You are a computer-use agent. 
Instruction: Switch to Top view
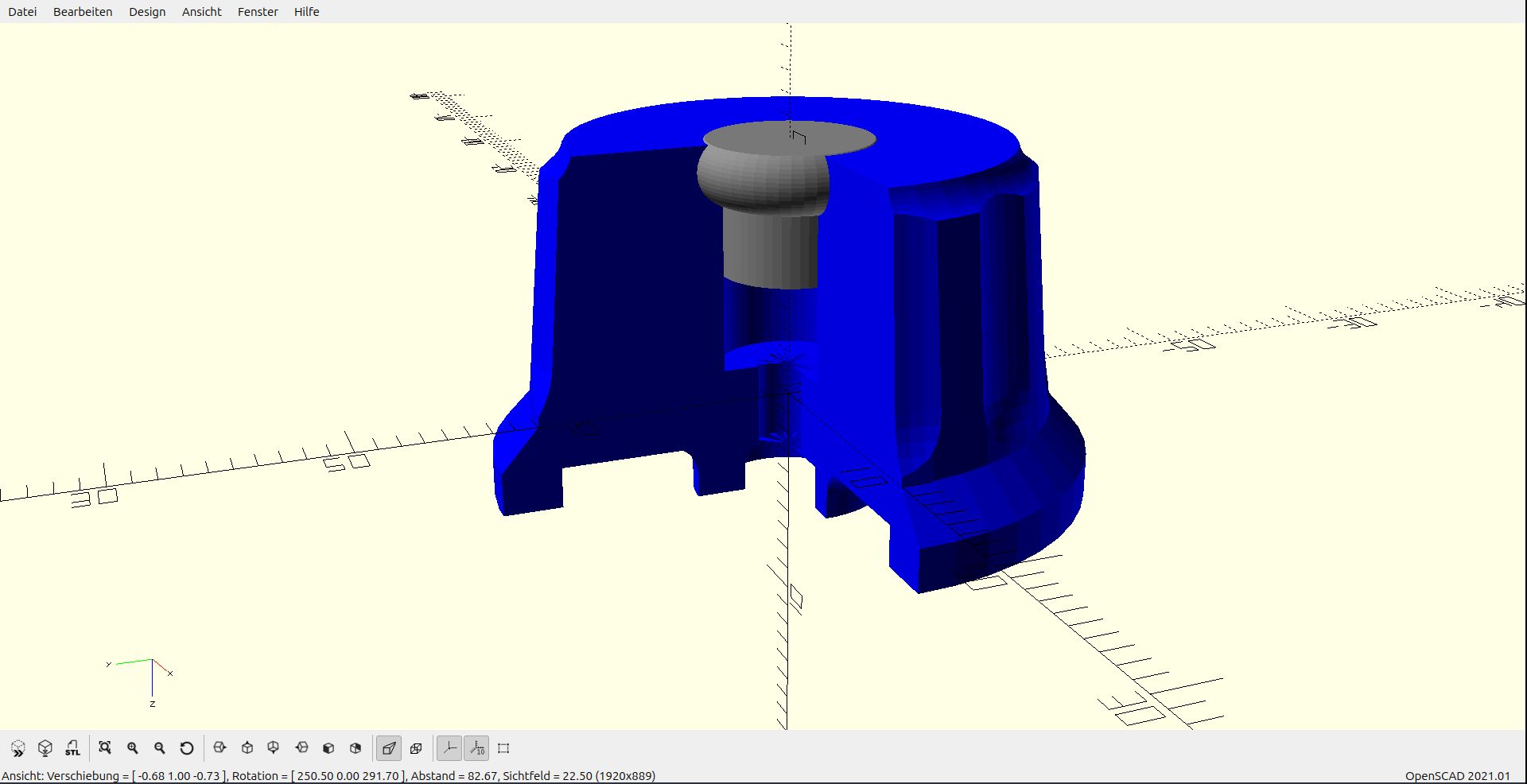click(247, 748)
